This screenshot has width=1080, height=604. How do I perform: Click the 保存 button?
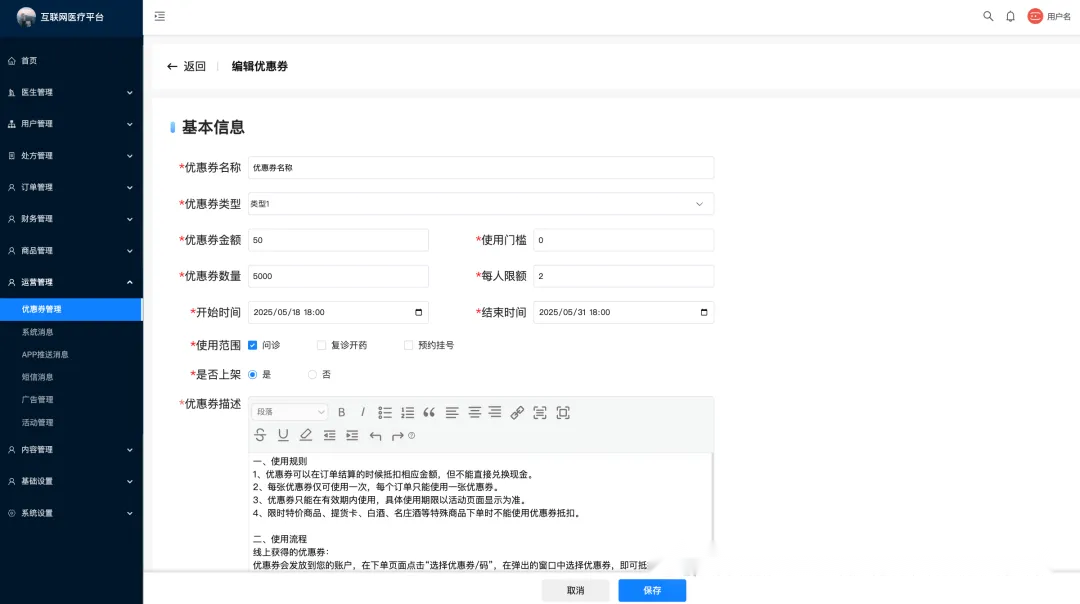point(652,590)
